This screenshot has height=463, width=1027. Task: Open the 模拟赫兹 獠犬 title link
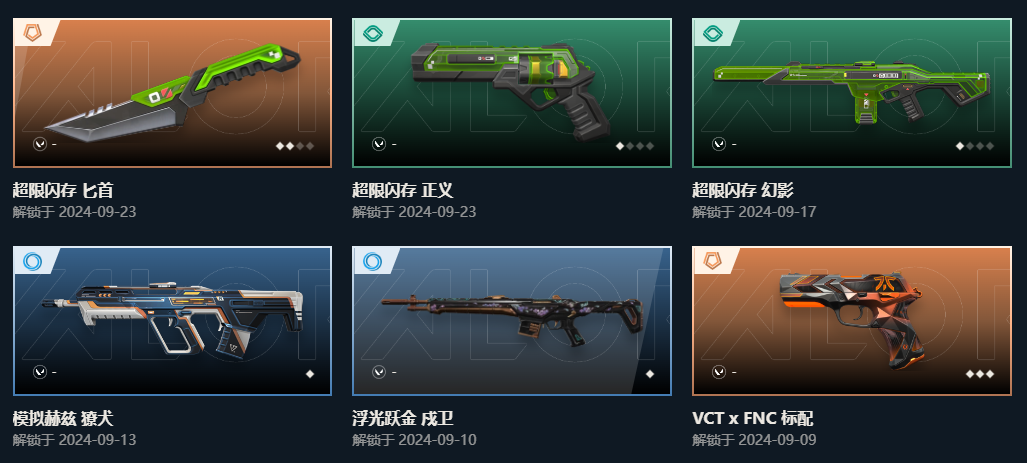[63, 418]
